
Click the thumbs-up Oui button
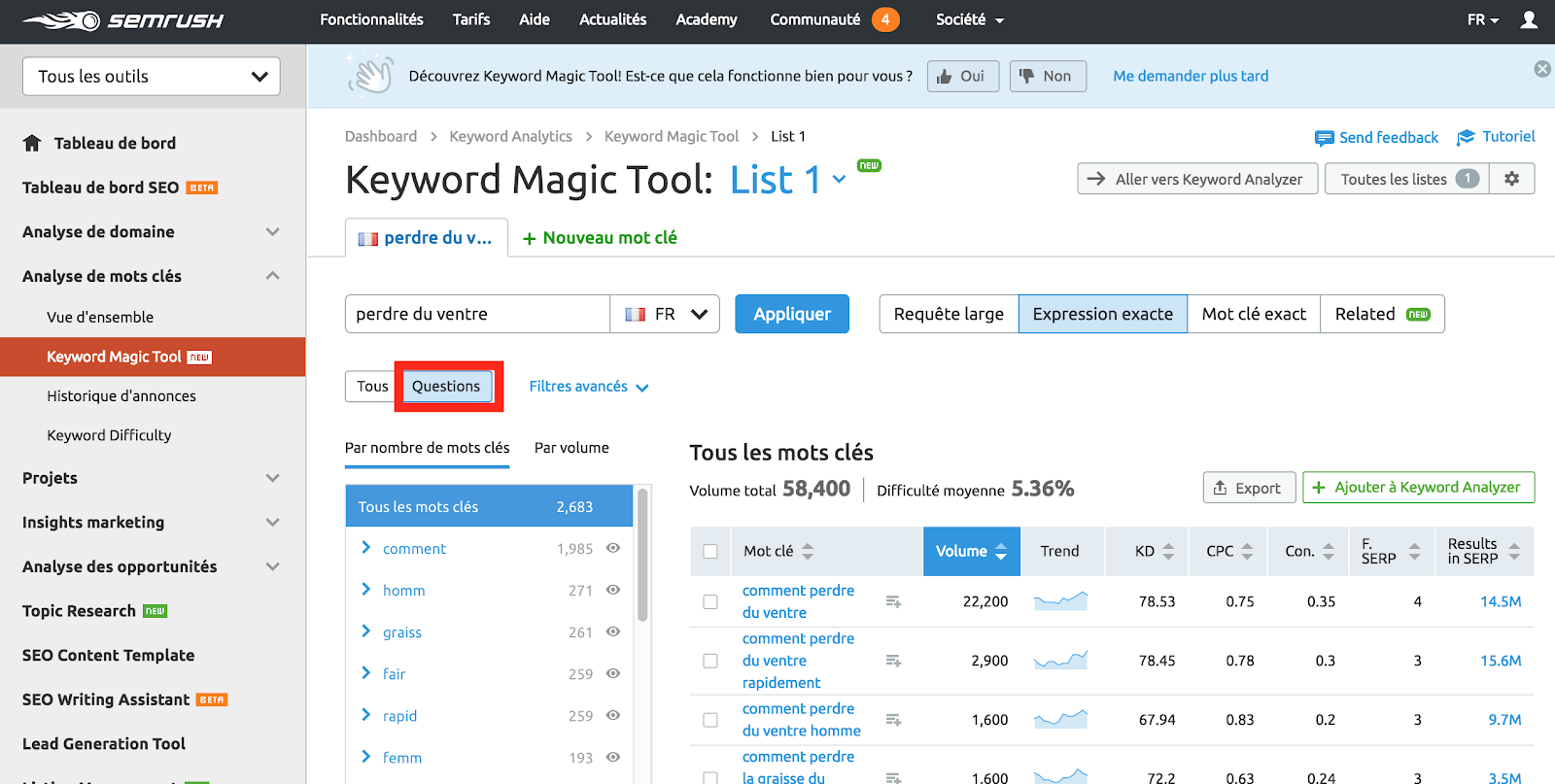[963, 76]
